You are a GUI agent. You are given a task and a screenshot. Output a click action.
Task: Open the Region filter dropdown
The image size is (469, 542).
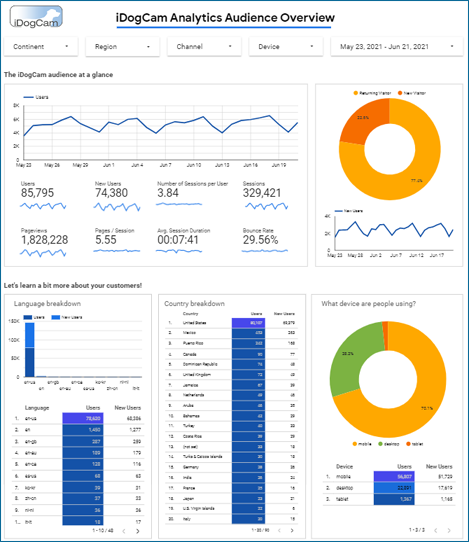[122, 47]
